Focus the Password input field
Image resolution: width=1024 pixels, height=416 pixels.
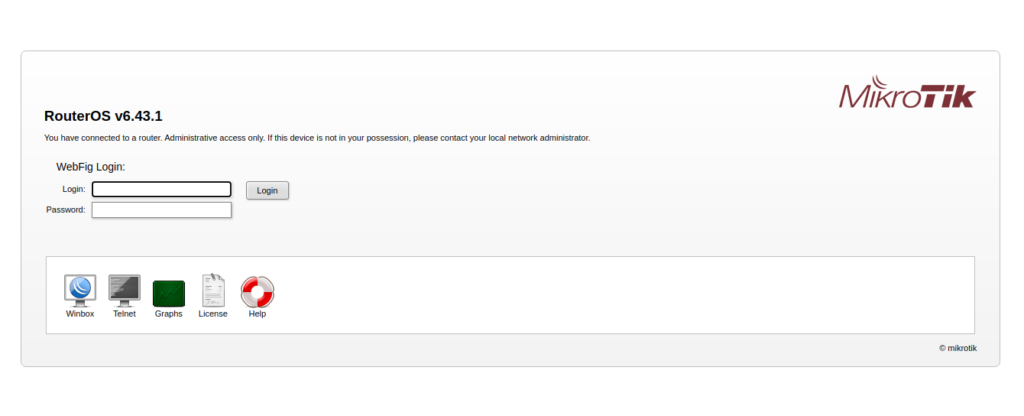tap(161, 210)
